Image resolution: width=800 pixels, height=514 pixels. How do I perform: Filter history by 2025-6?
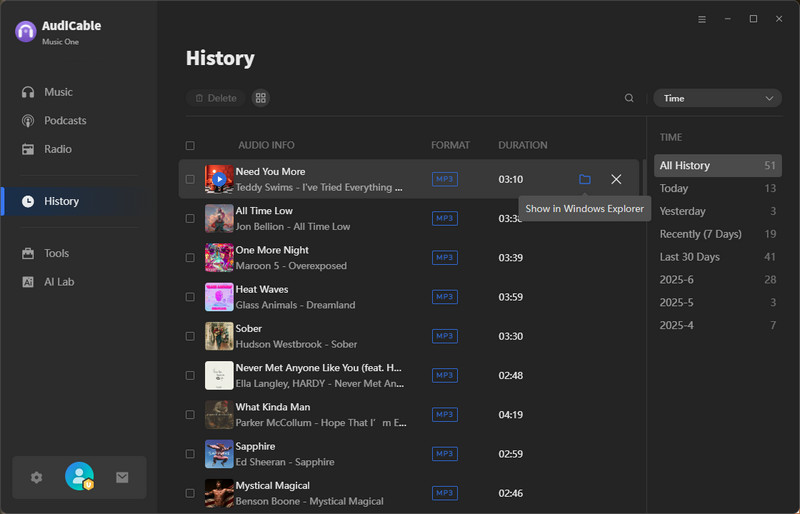point(717,280)
